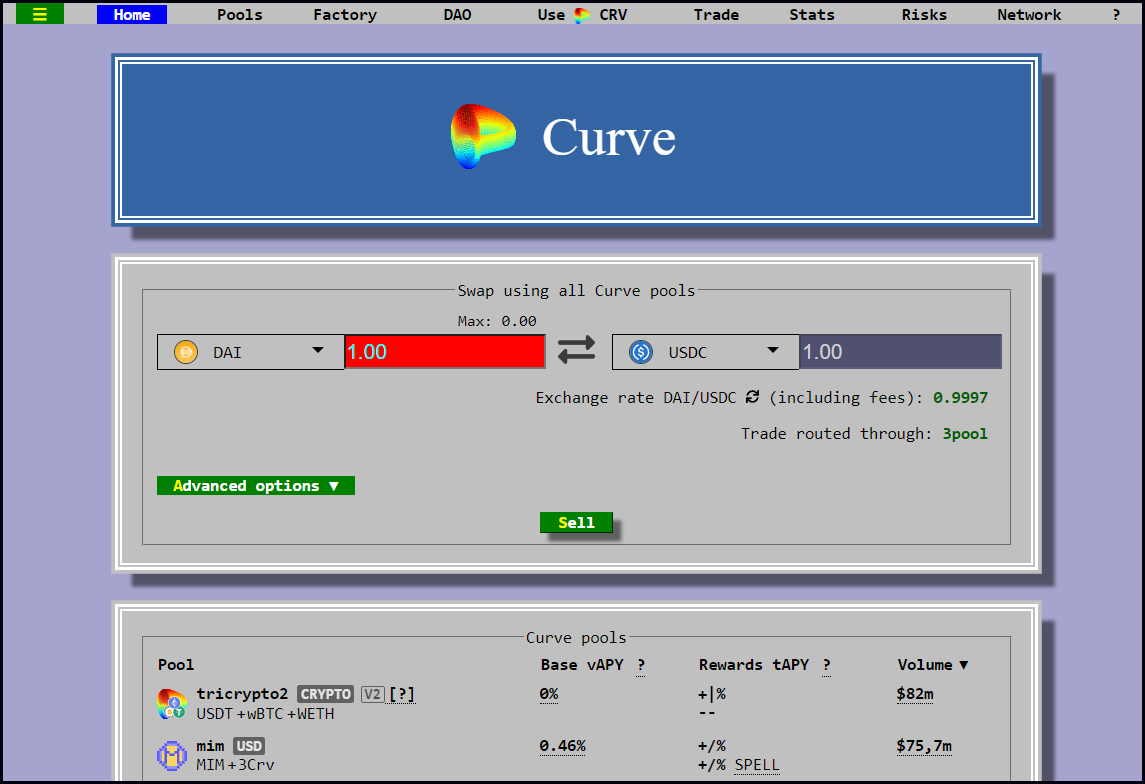Click the USDC token icon
This screenshot has width=1145, height=784.
click(x=640, y=353)
